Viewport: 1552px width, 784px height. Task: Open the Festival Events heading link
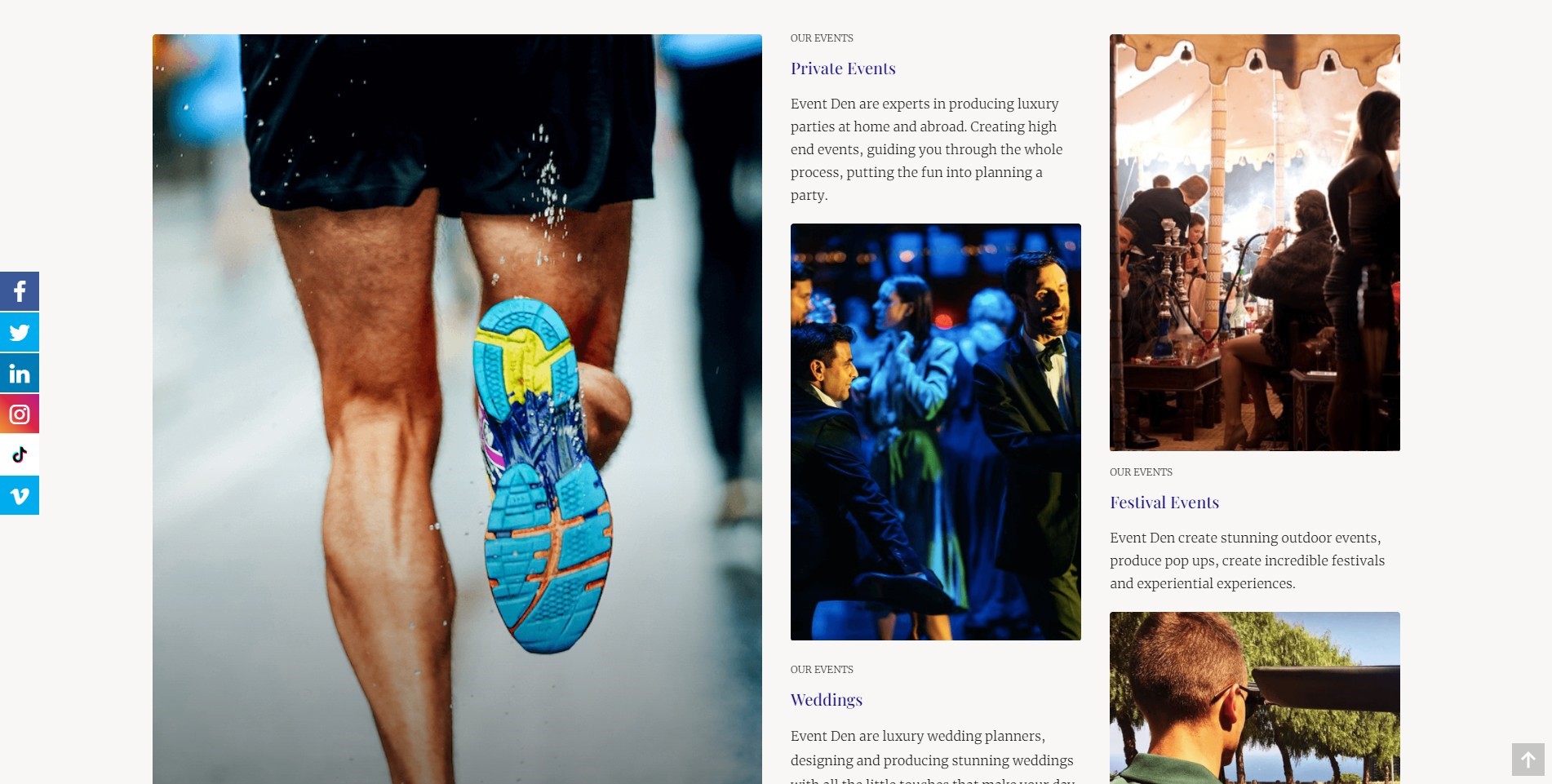click(x=1164, y=503)
